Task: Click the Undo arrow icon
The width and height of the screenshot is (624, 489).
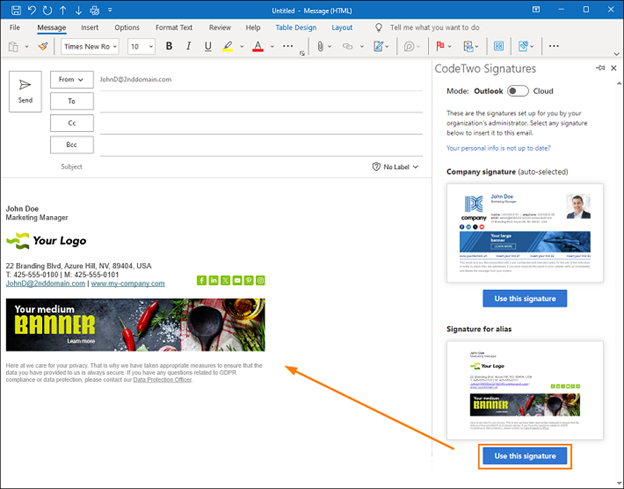Action: pos(32,10)
